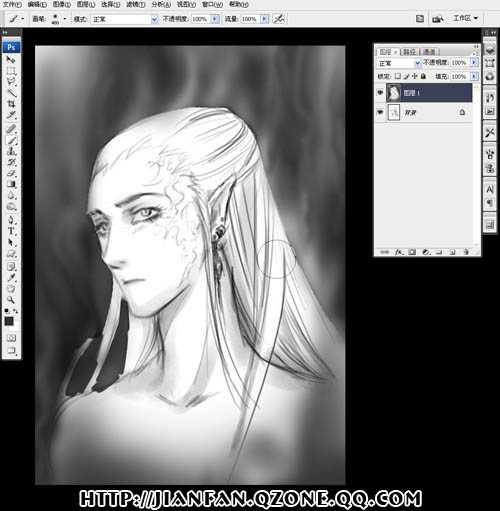Open the Help (帮助) menu
This screenshot has width=500, height=511.
239,4
